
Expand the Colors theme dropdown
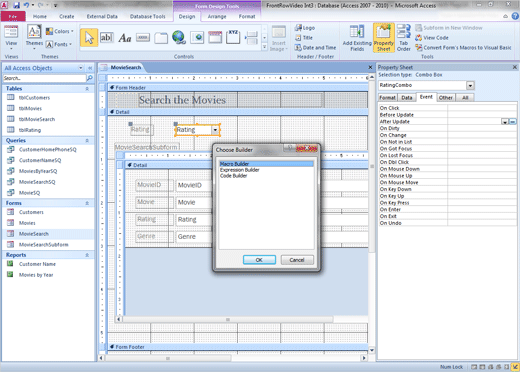point(60,31)
